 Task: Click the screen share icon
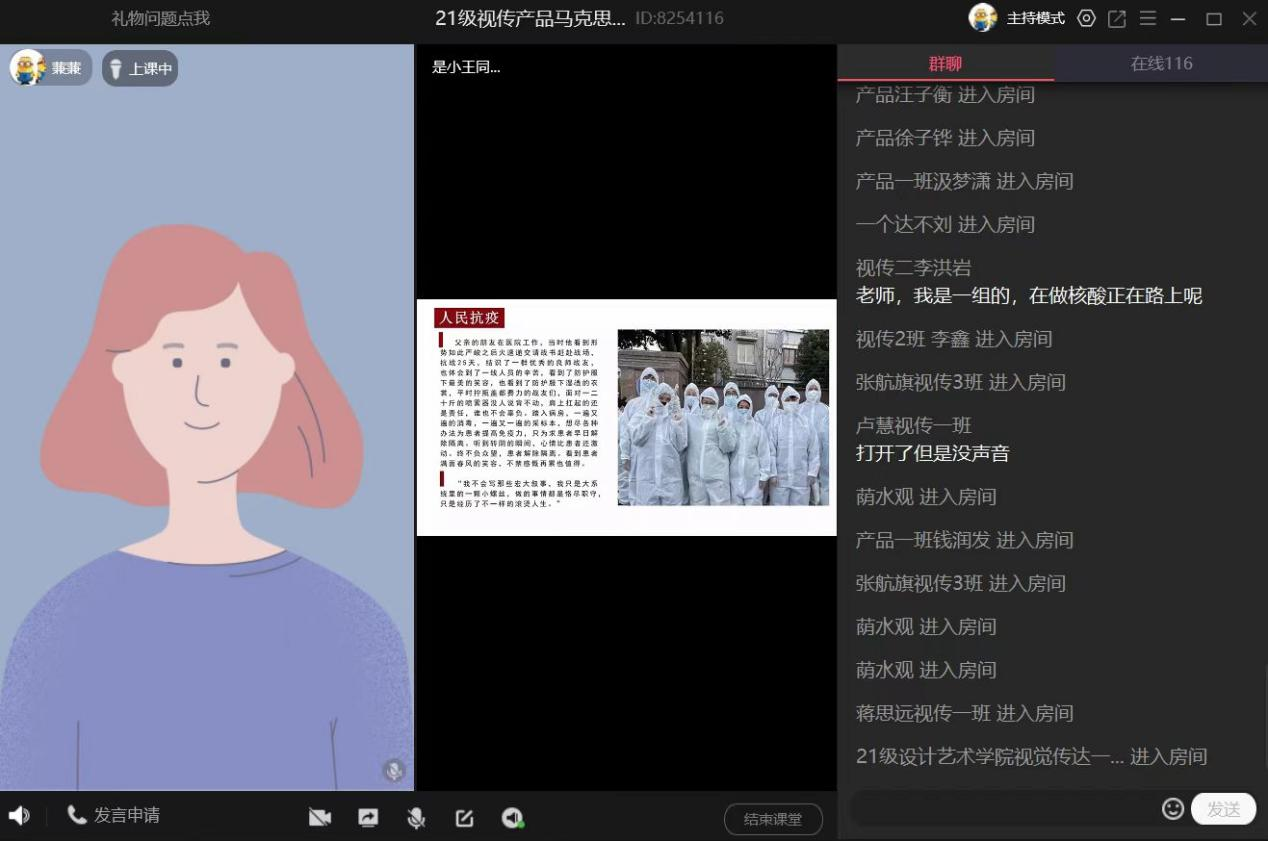pyautogui.click(x=368, y=817)
